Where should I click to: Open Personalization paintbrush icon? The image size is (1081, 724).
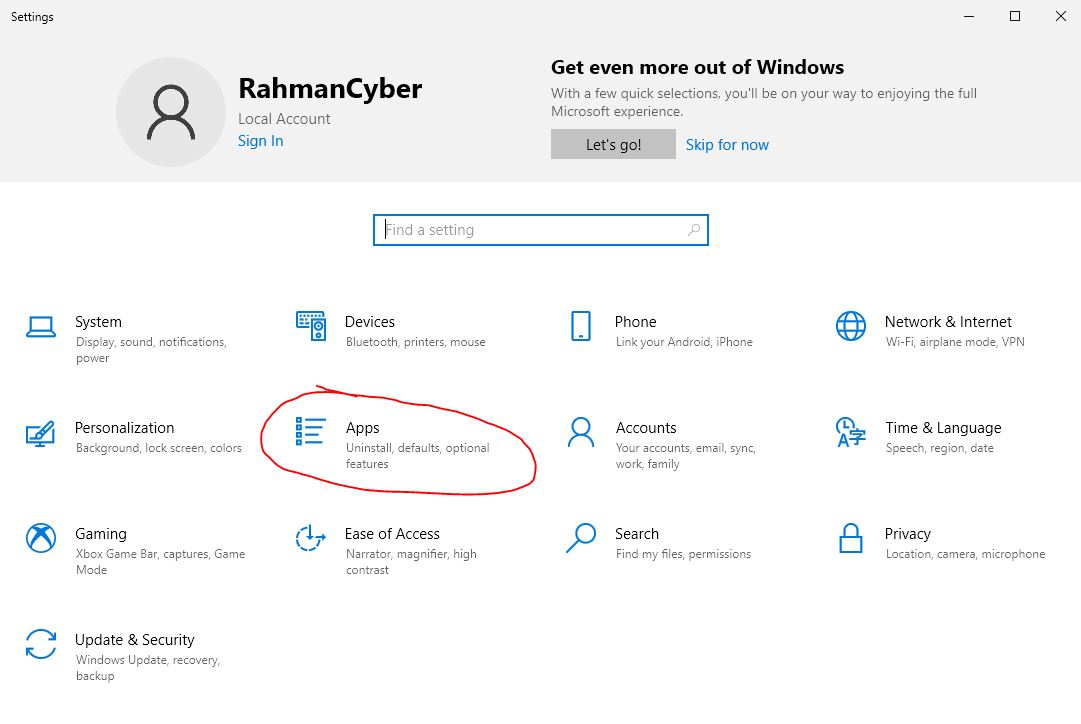(x=41, y=433)
